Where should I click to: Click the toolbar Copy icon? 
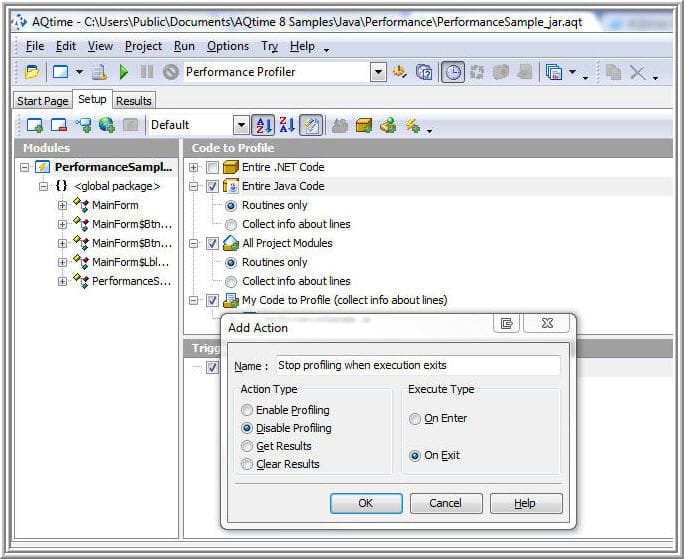613,72
